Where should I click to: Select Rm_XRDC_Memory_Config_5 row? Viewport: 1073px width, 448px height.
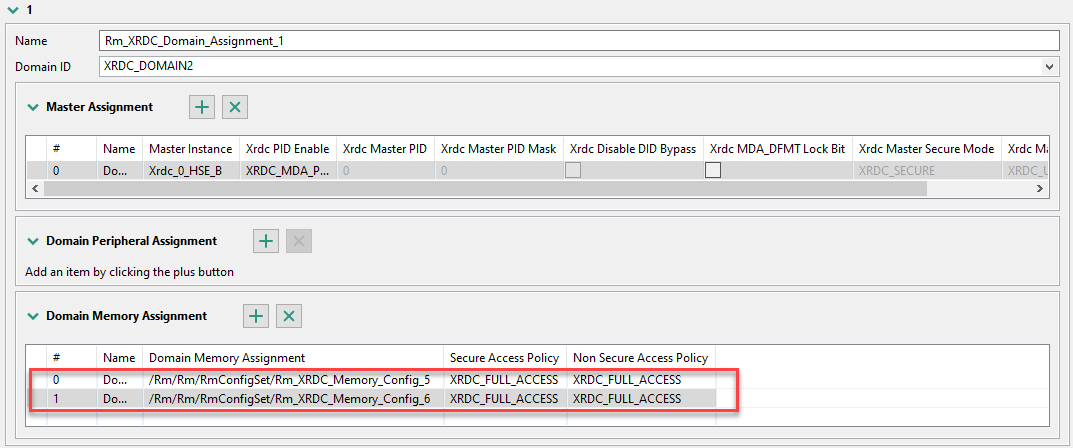[290, 380]
